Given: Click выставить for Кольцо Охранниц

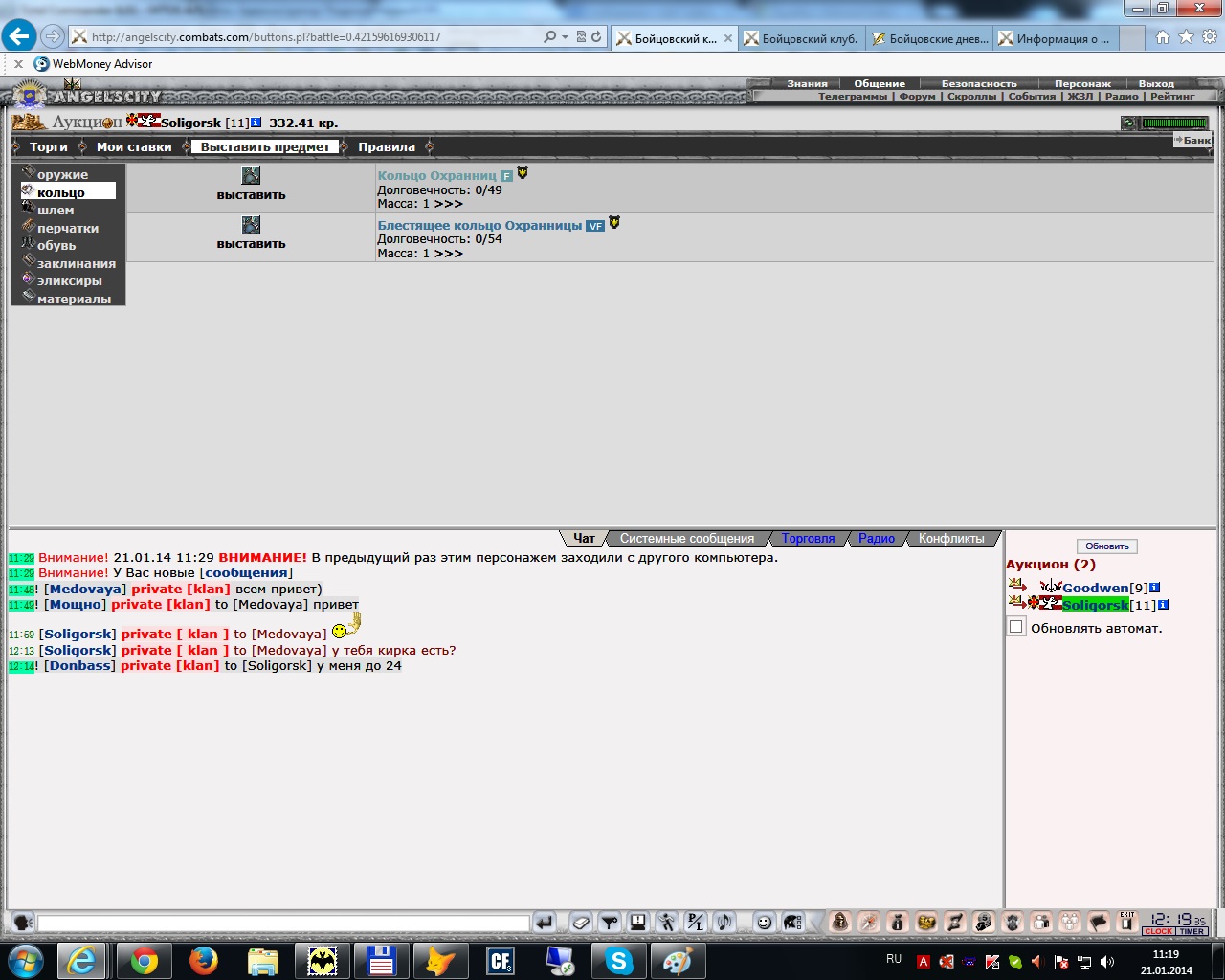Looking at the screenshot, I should pyautogui.click(x=251, y=194).
